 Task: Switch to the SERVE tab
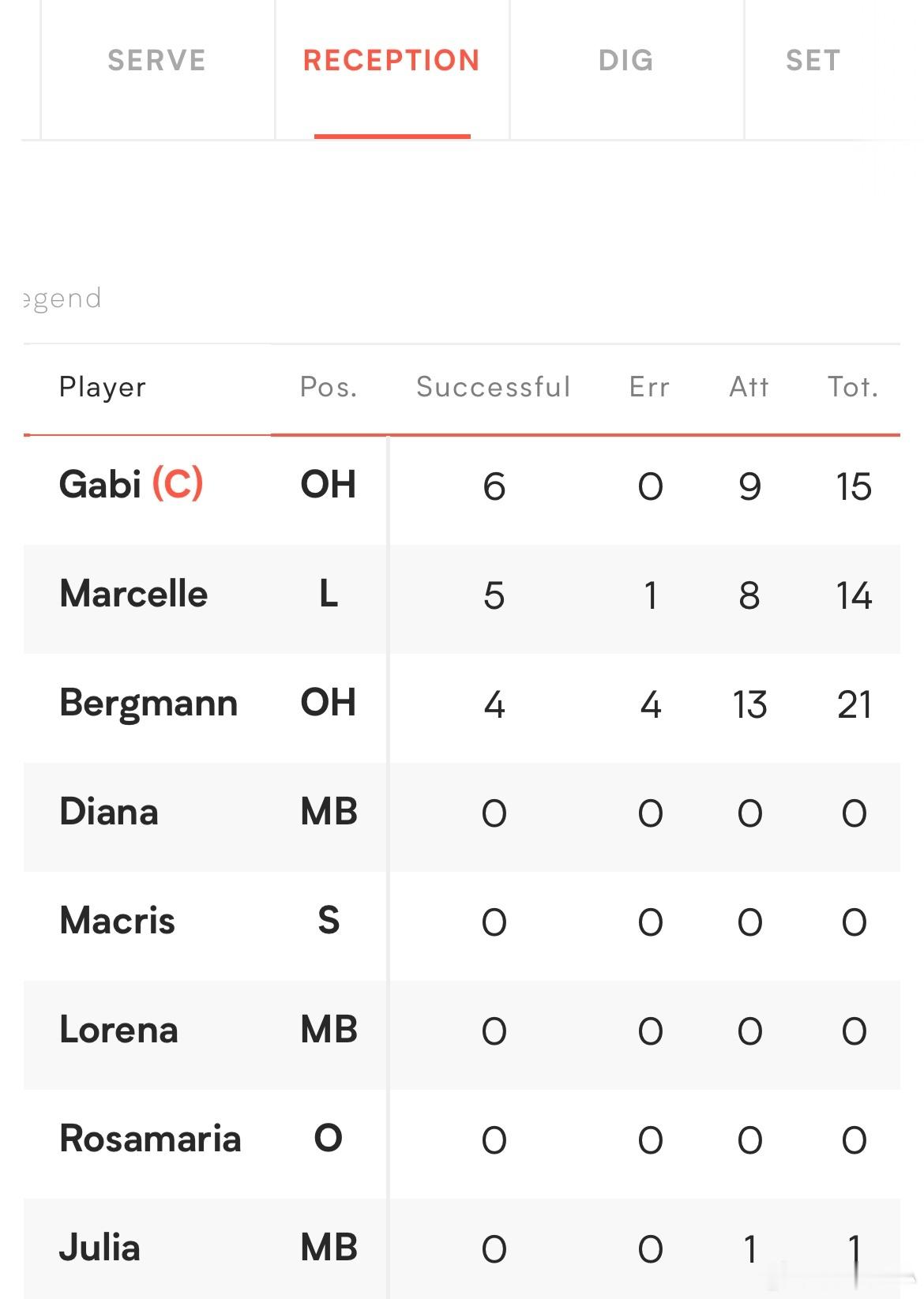coord(156,61)
